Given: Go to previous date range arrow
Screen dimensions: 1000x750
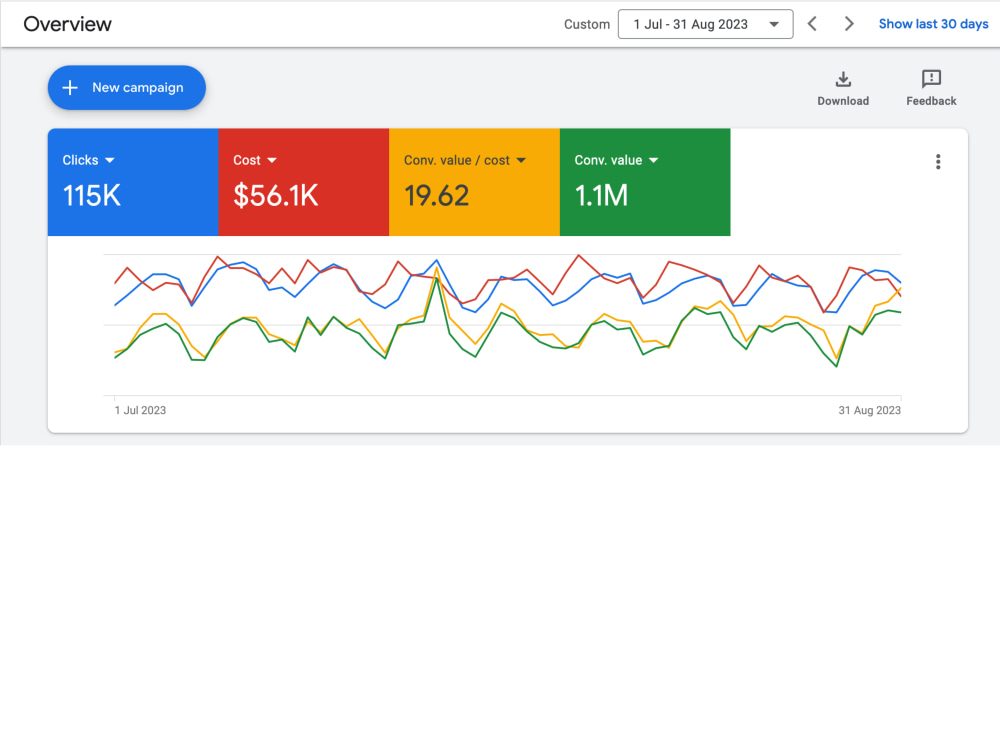Looking at the screenshot, I should pos(812,24).
